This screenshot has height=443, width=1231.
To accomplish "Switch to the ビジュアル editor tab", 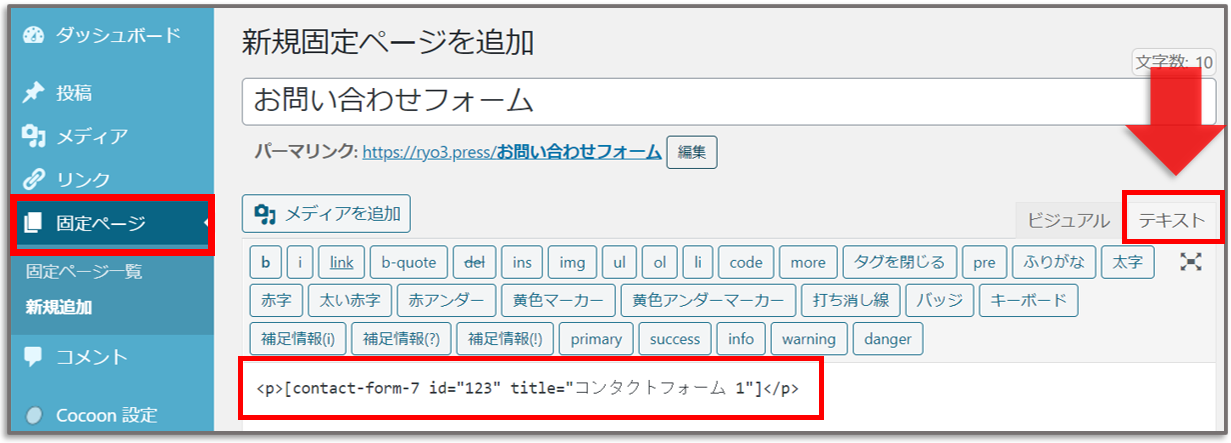I will (x=1068, y=220).
